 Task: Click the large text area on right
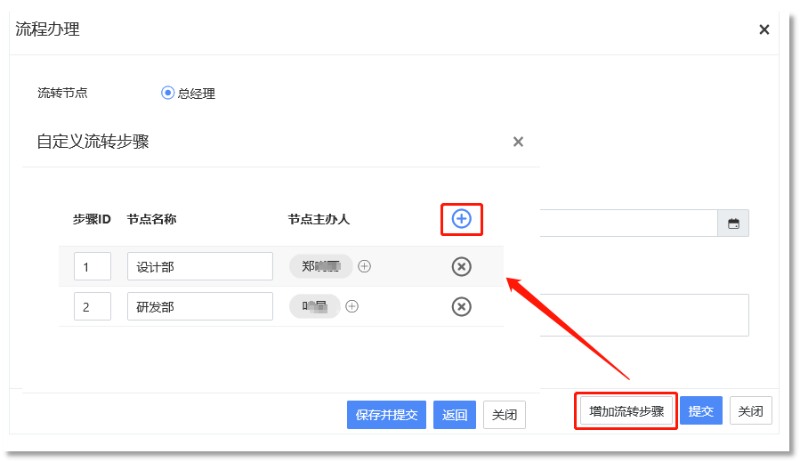point(644,315)
